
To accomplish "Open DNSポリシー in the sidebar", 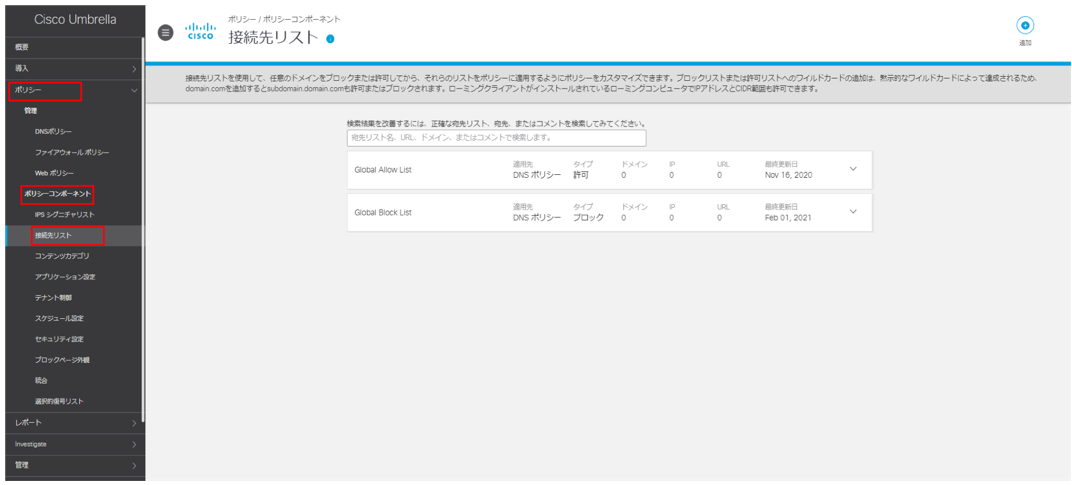I will (x=53, y=131).
